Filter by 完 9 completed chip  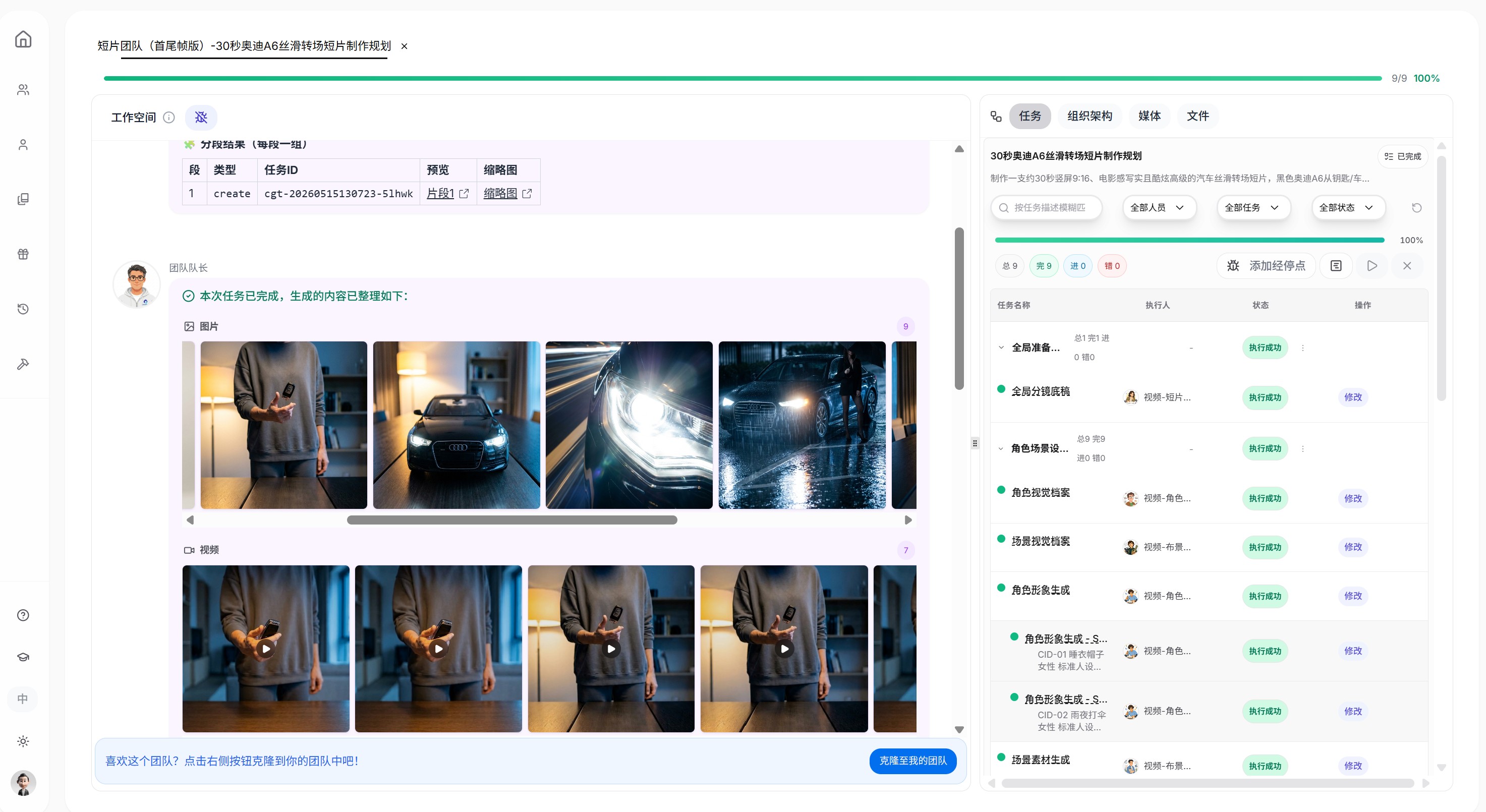(x=1044, y=266)
